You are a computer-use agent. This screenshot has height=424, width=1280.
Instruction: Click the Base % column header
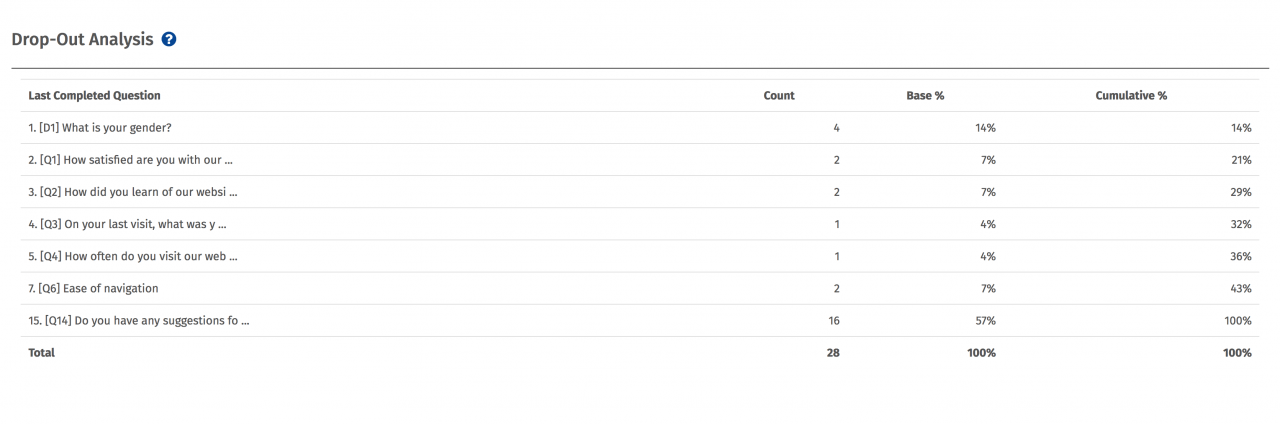point(926,96)
